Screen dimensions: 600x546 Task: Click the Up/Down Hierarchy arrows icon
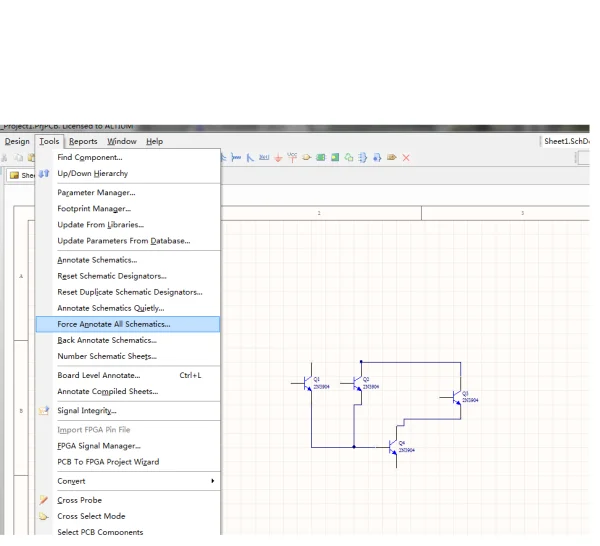point(44,173)
